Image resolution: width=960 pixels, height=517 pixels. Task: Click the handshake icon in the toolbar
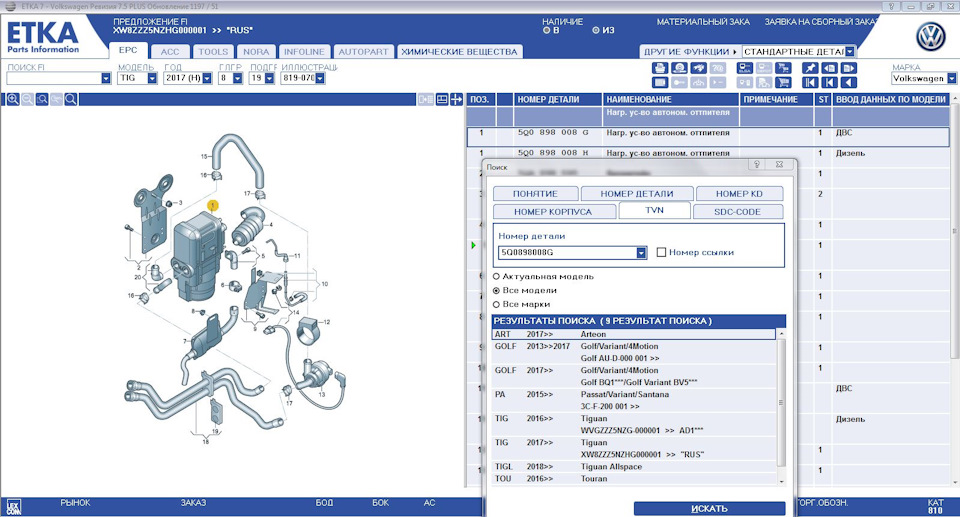(x=699, y=68)
